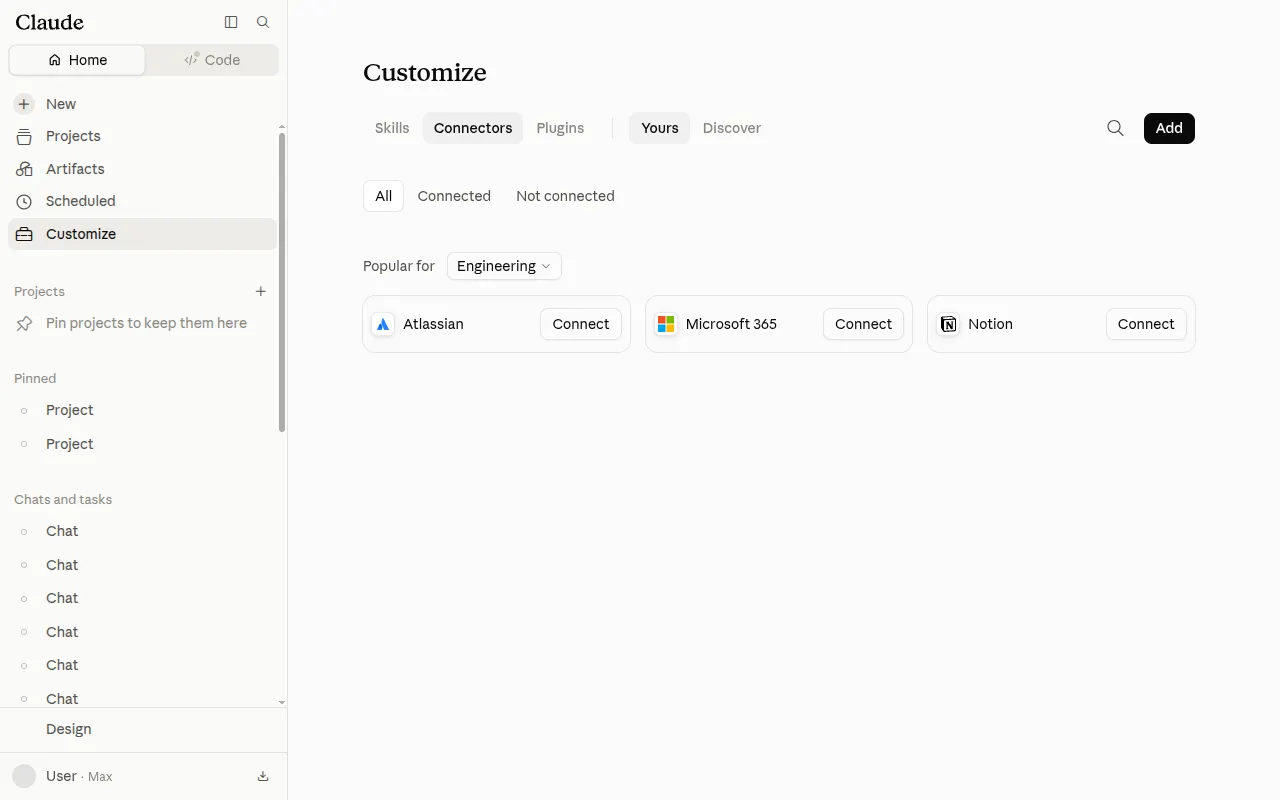Select the Connectors tab
Image resolution: width=1280 pixels, height=800 pixels.
click(473, 128)
